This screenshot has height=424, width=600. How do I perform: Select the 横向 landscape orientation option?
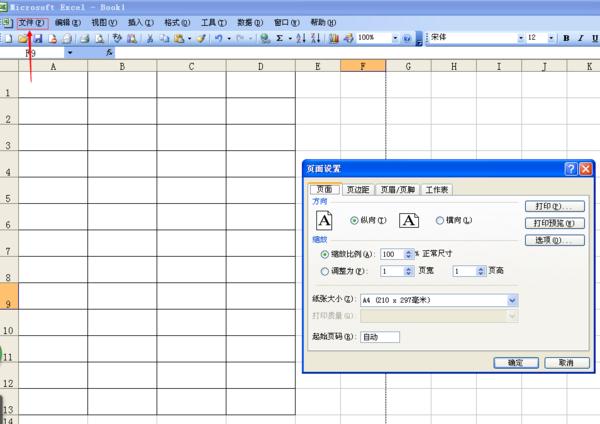441,220
